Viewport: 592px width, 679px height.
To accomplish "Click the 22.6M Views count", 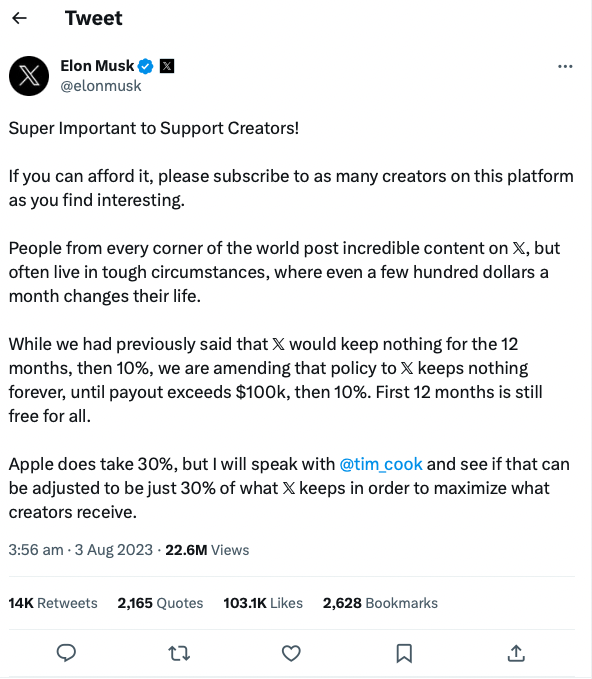I will pyautogui.click(x=207, y=550).
